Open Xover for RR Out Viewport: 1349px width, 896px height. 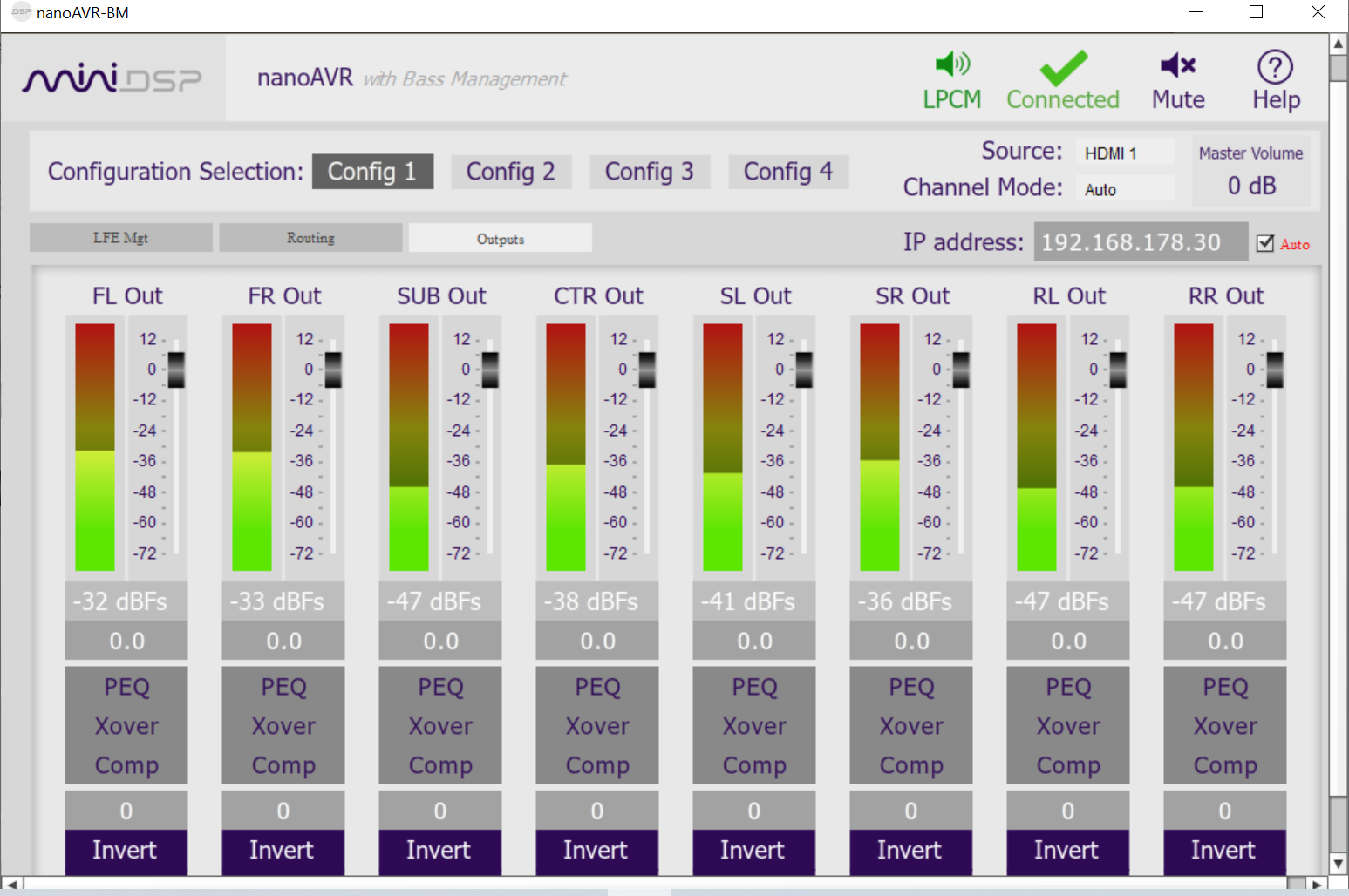pyautogui.click(x=1225, y=726)
